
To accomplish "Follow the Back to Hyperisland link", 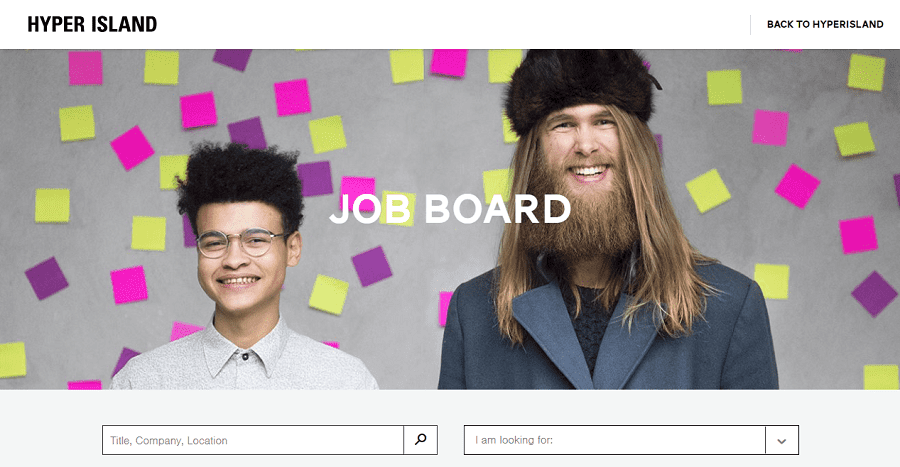I will coord(825,24).
